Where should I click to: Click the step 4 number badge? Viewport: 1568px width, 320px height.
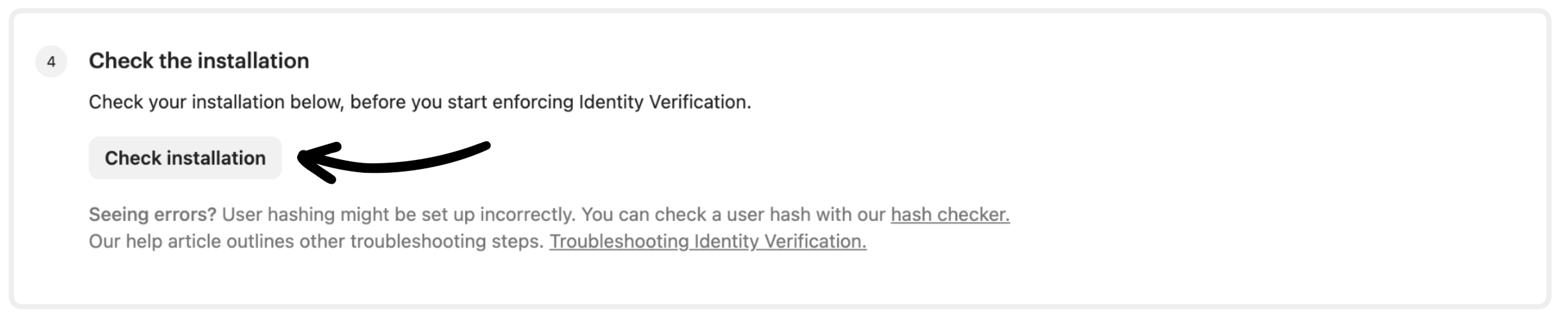point(51,62)
